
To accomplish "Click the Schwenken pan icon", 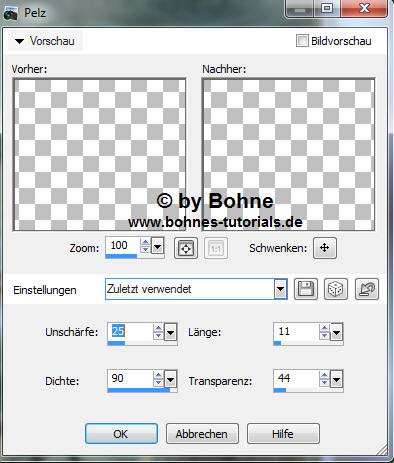I will [325, 248].
